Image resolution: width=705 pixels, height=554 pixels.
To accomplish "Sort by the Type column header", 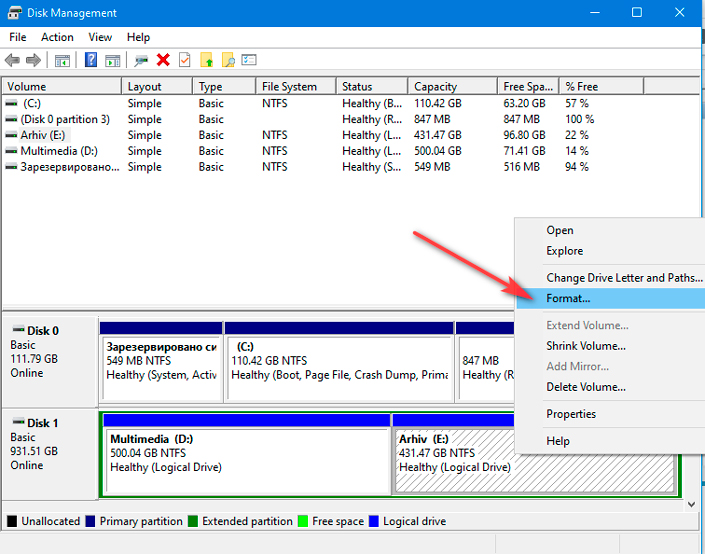I will click(x=224, y=86).
